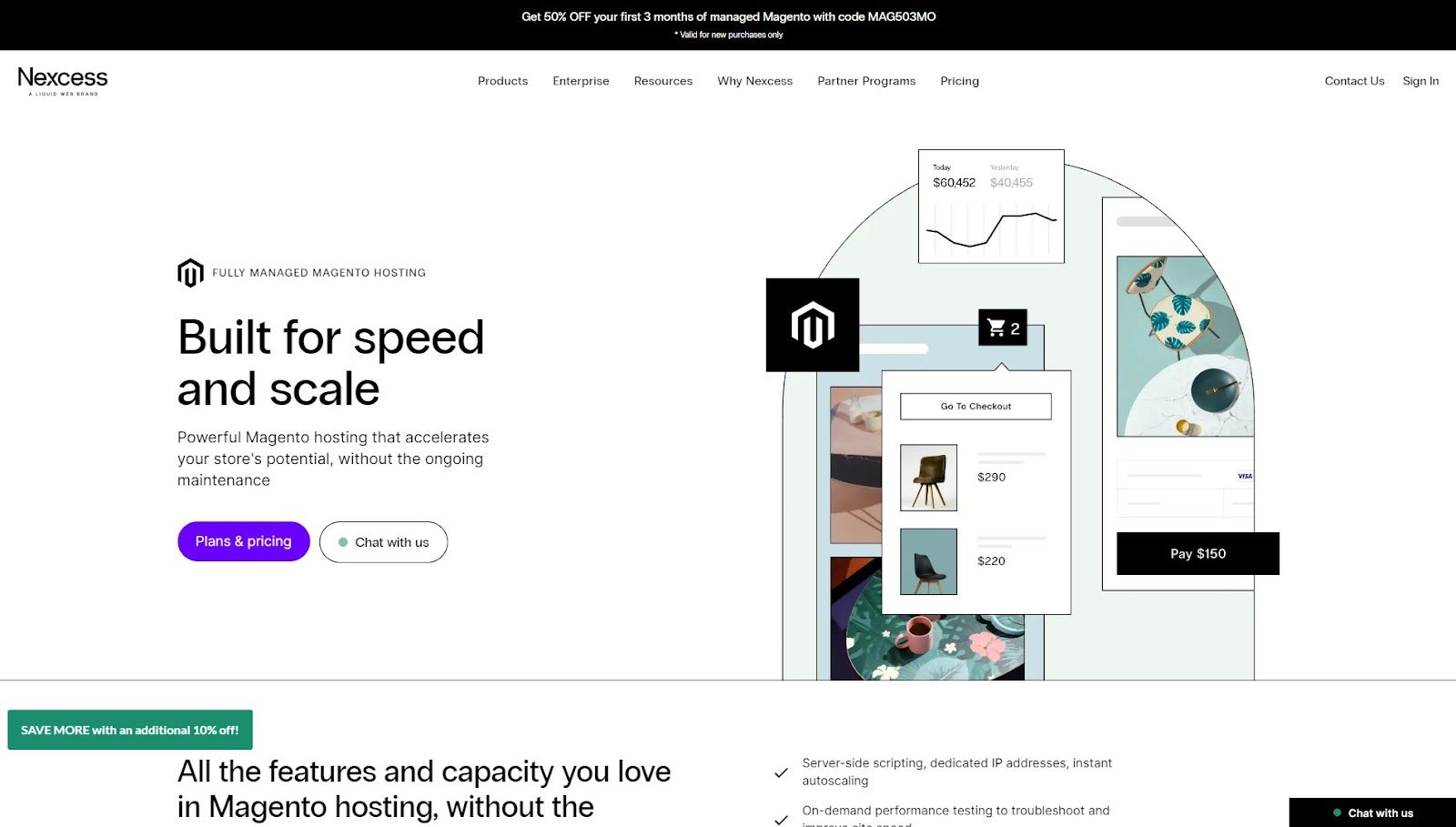
Task: Click the olive chair thumbnail priced $290
Action: click(x=928, y=478)
